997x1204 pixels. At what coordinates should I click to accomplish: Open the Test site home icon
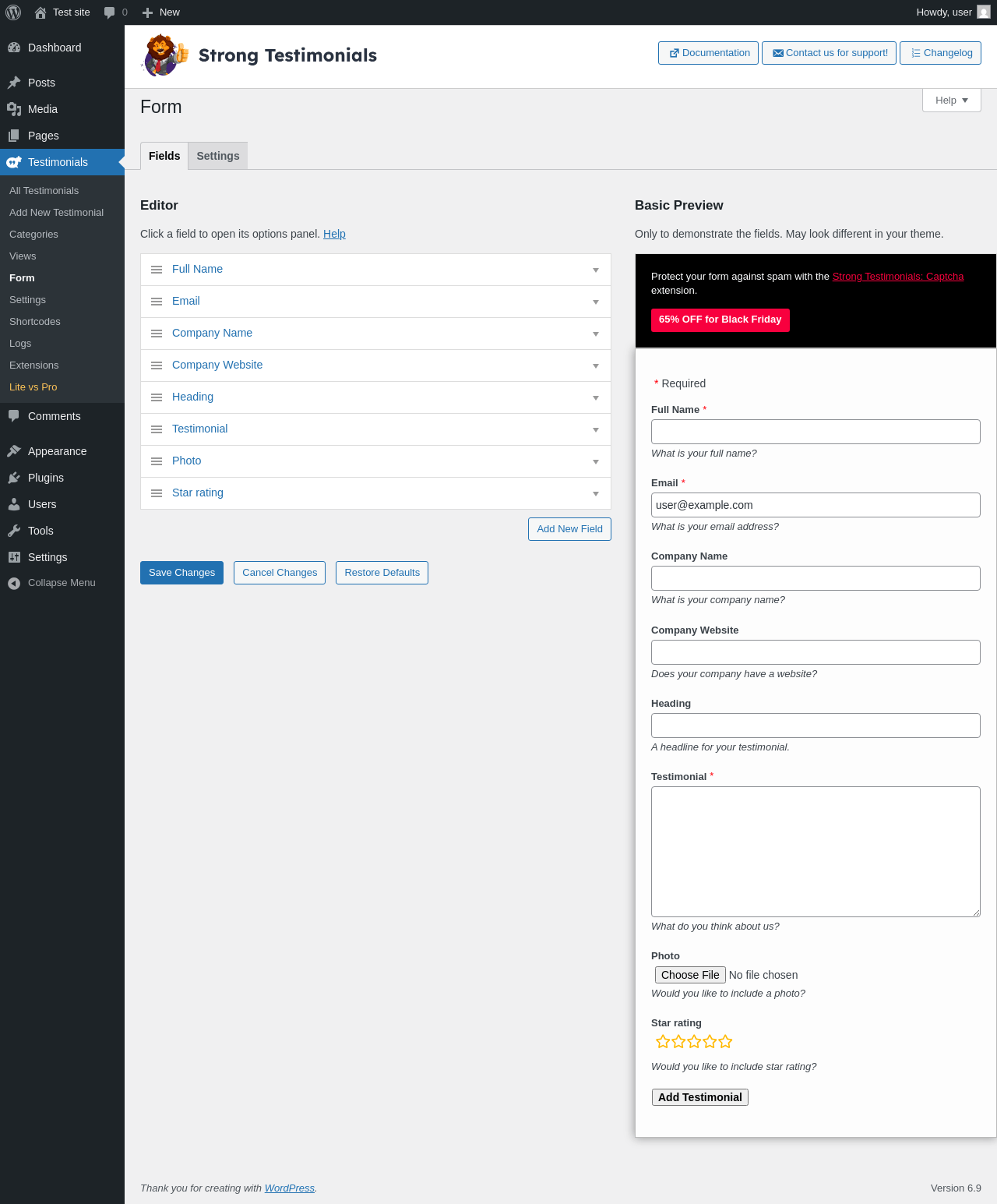point(41,12)
